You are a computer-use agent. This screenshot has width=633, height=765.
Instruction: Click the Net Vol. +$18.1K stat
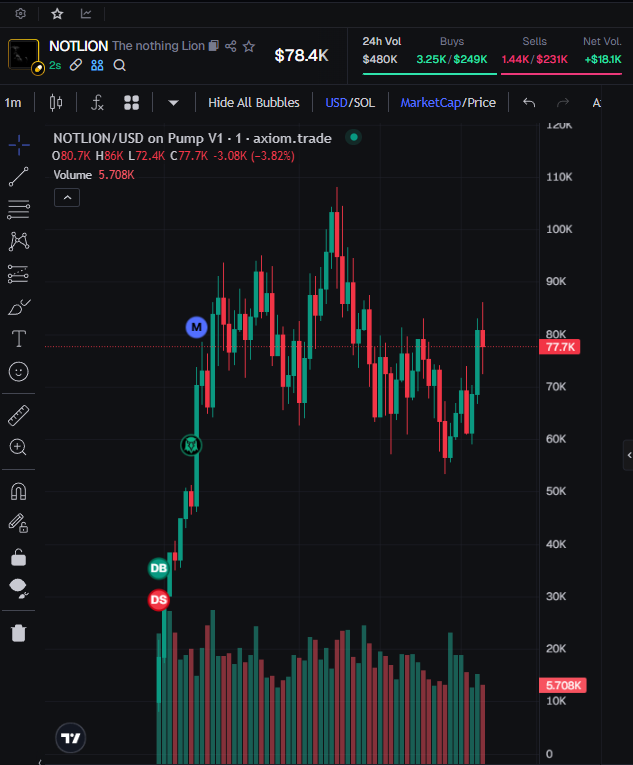[603, 51]
